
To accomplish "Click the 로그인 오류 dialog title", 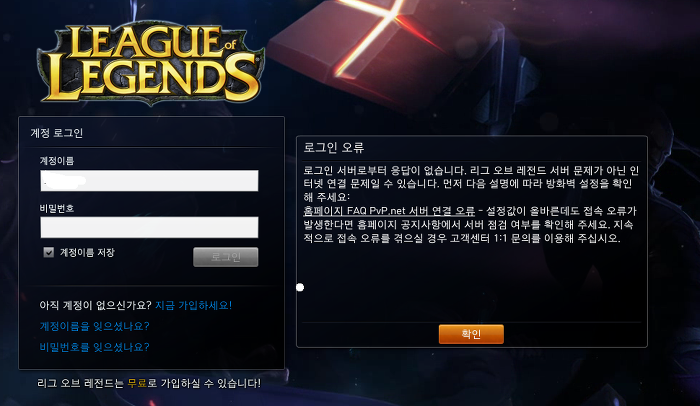I will coord(334,148).
